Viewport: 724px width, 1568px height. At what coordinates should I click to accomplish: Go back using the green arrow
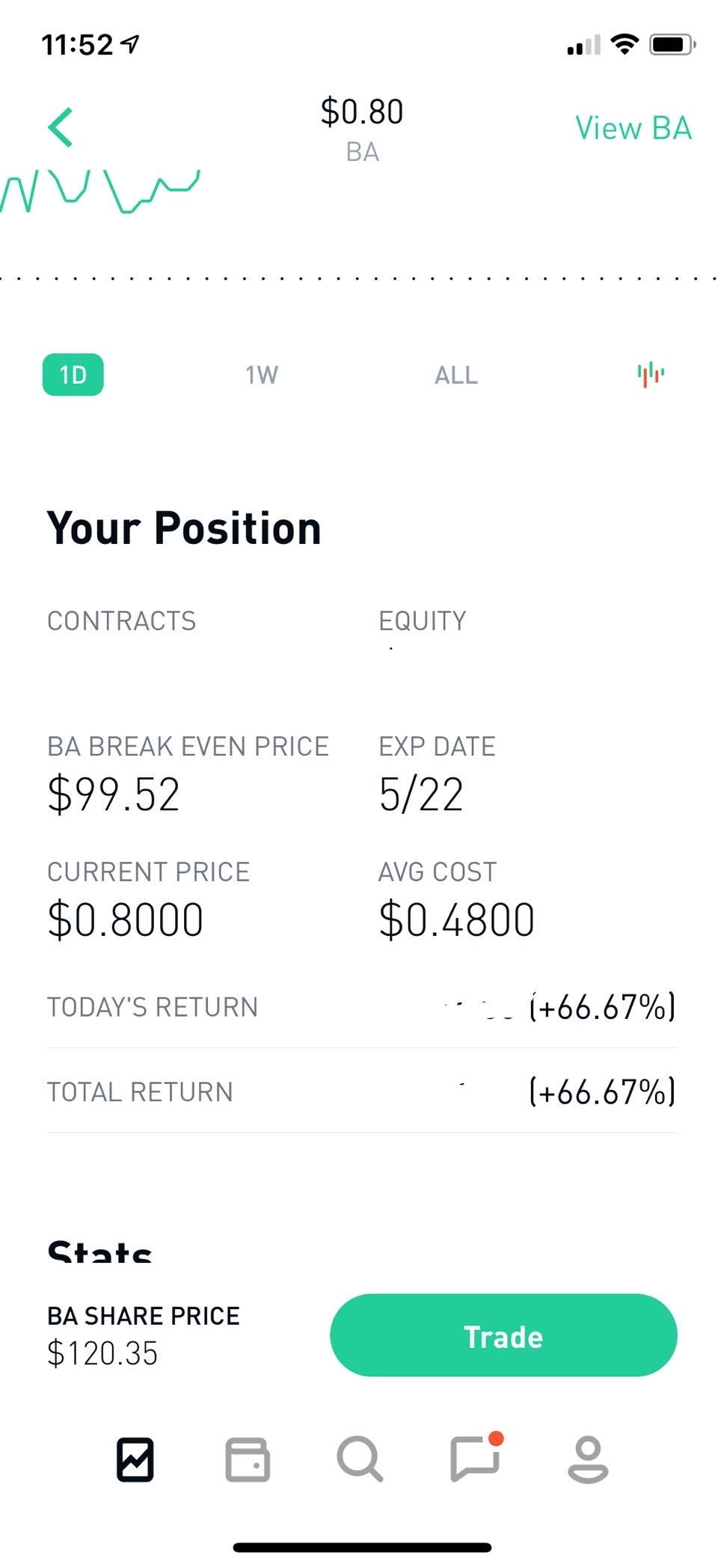click(x=61, y=127)
